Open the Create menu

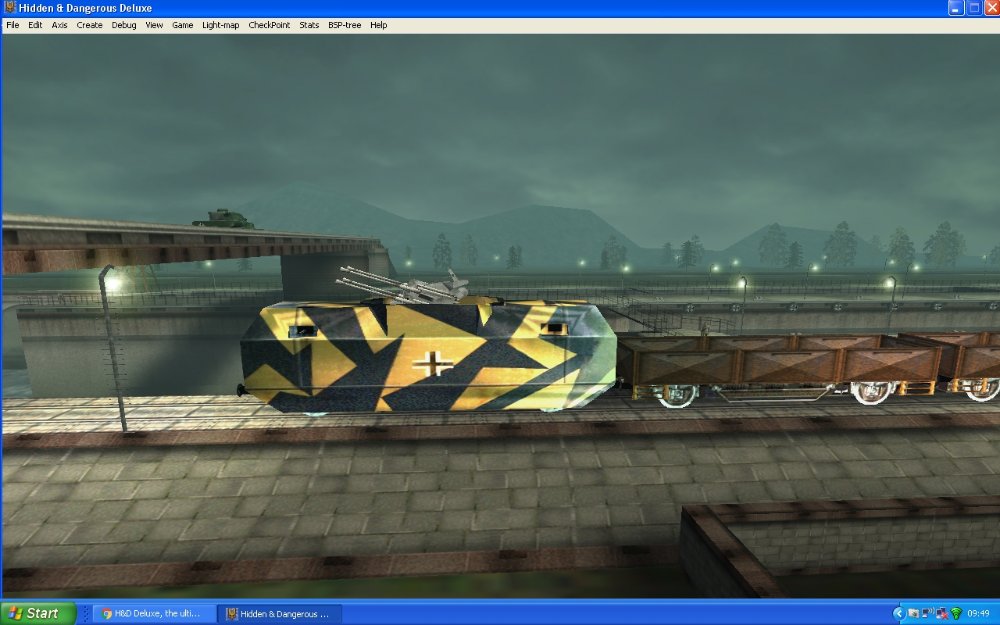pos(89,25)
